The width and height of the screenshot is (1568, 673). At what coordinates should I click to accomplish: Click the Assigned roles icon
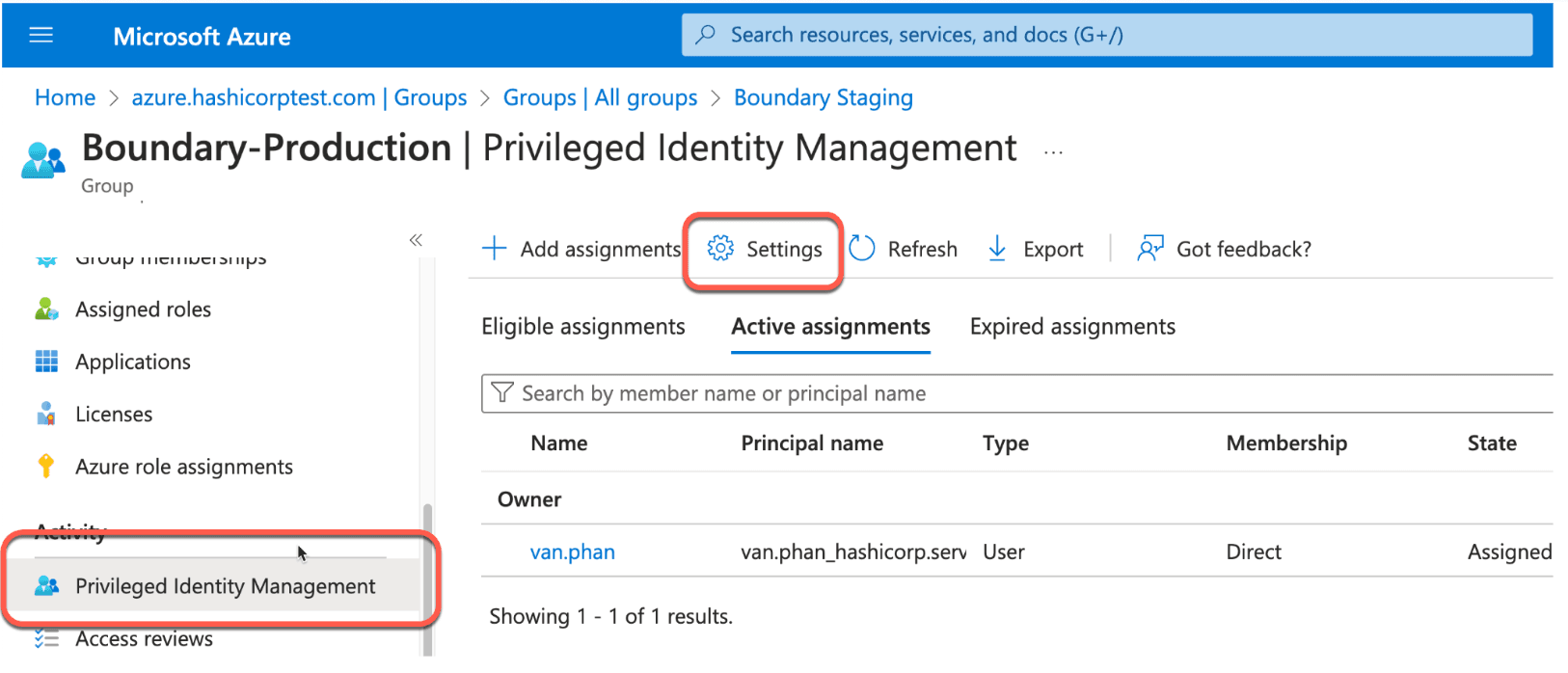[46, 310]
